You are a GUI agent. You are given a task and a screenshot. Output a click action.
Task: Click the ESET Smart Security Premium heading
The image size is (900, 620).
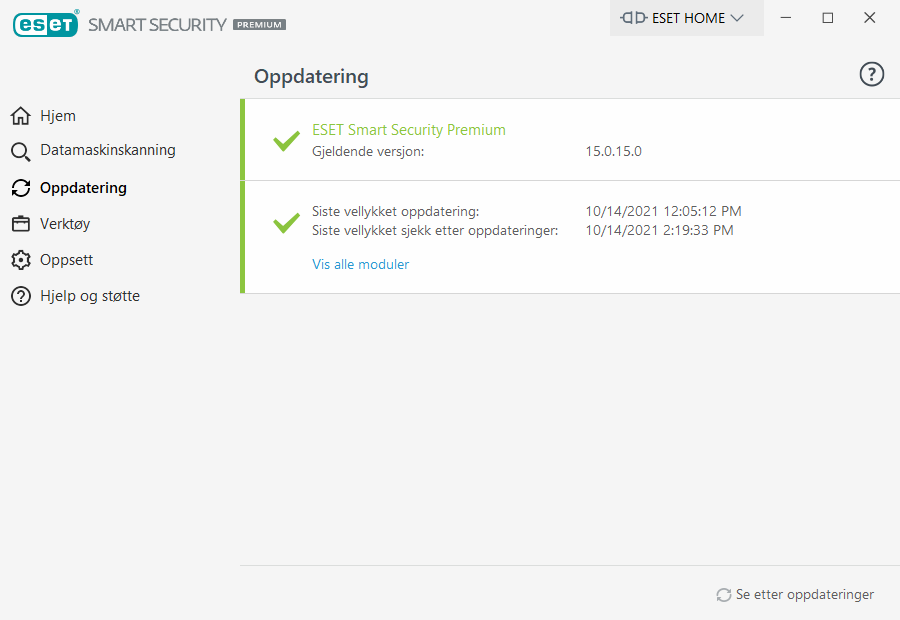tap(409, 130)
